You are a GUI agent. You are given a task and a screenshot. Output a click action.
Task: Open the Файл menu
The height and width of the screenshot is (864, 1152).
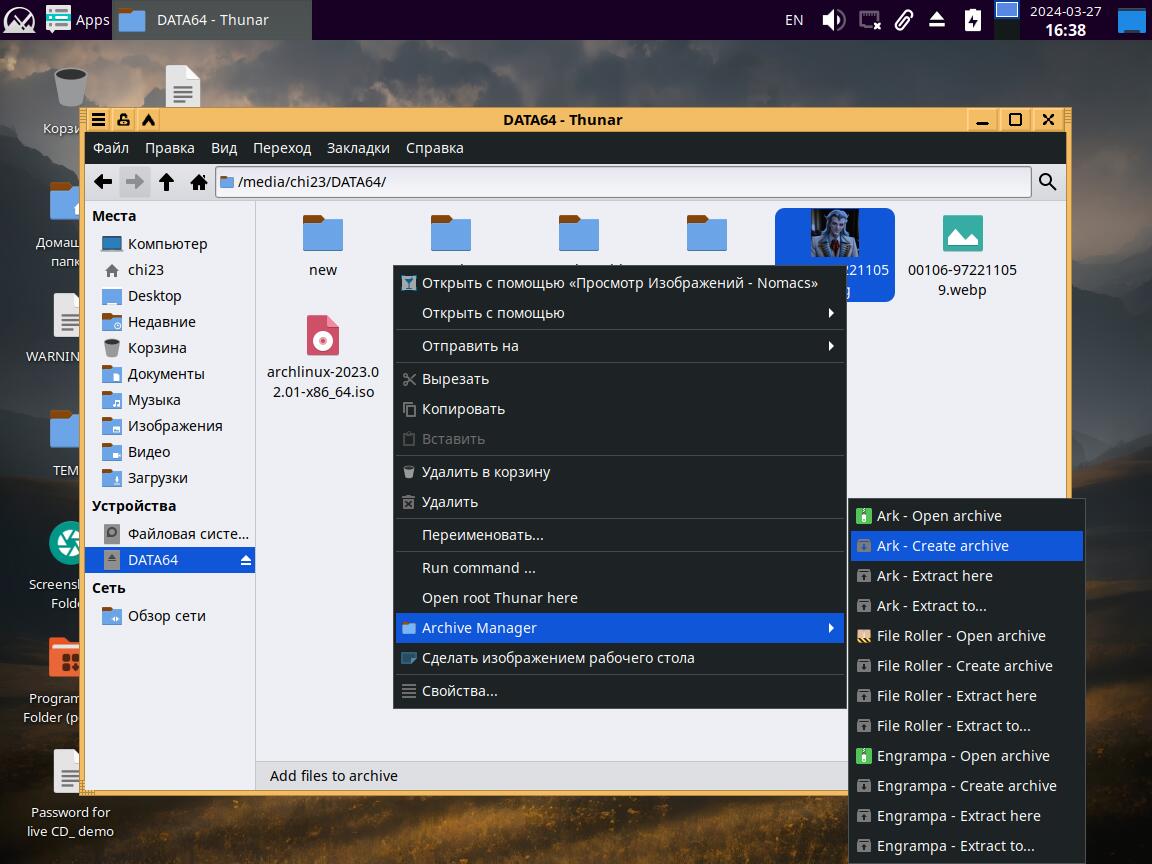(x=111, y=148)
